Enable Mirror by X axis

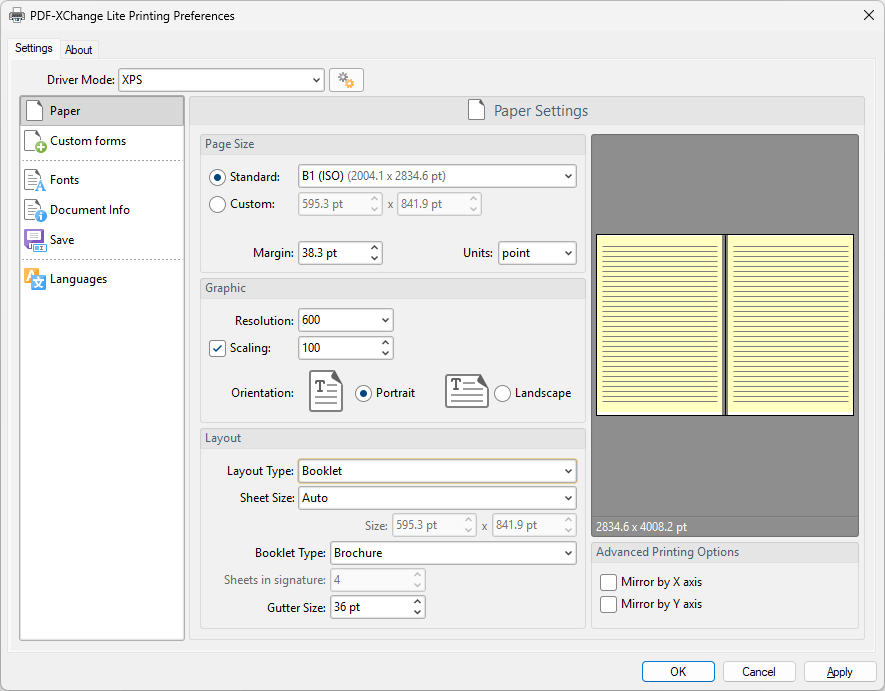pyautogui.click(x=608, y=582)
